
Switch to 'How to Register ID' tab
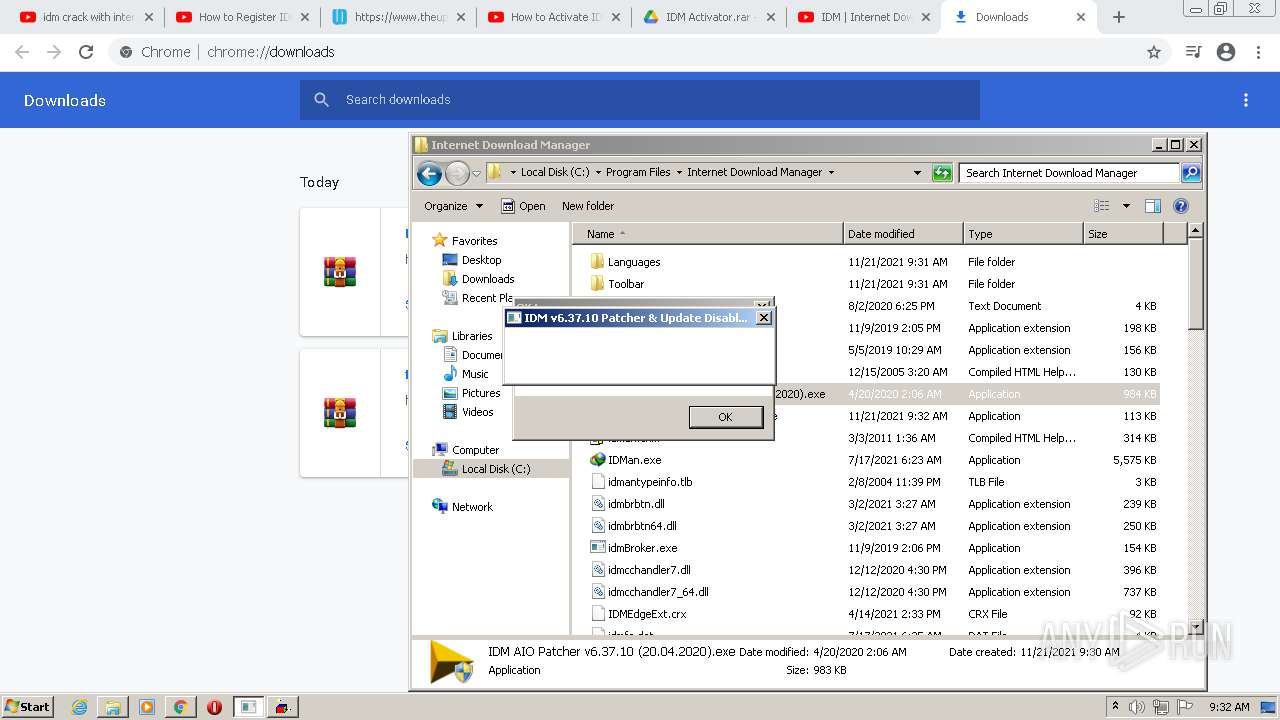tap(244, 17)
